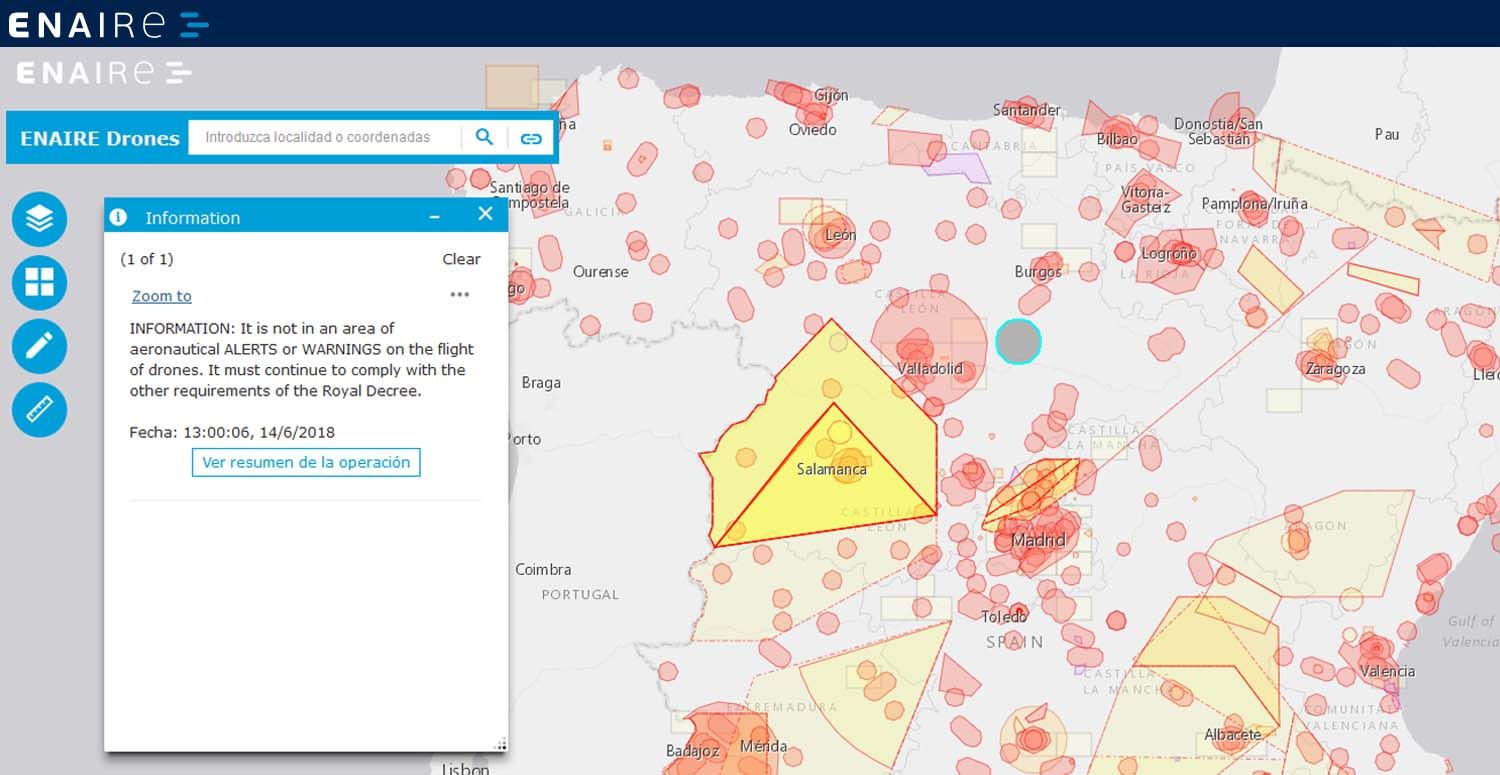The width and height of the screenshot is (1500, 775).
Task: Click the SPAIN country label
Action: 1015,643
